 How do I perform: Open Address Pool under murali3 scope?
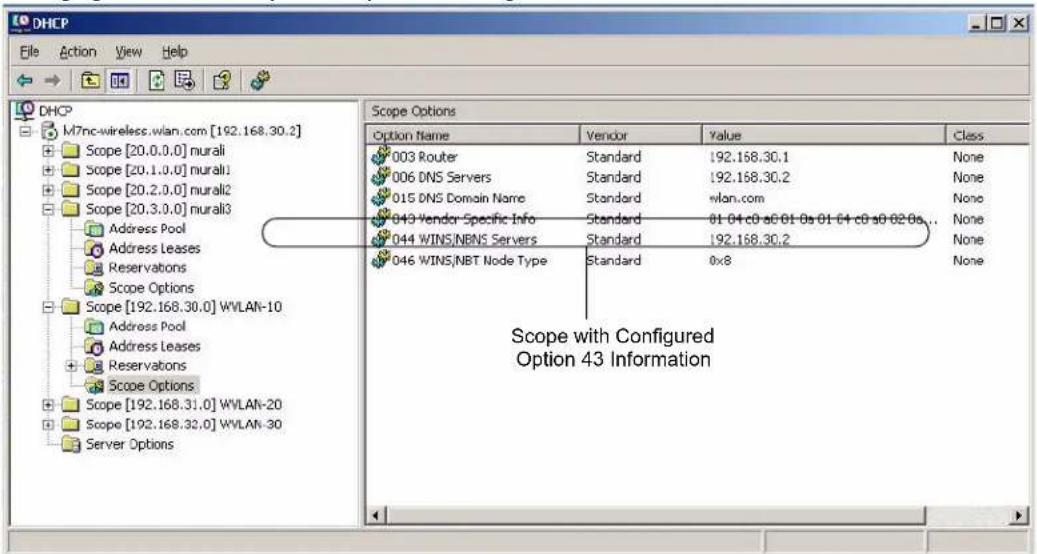coord(147,229)
